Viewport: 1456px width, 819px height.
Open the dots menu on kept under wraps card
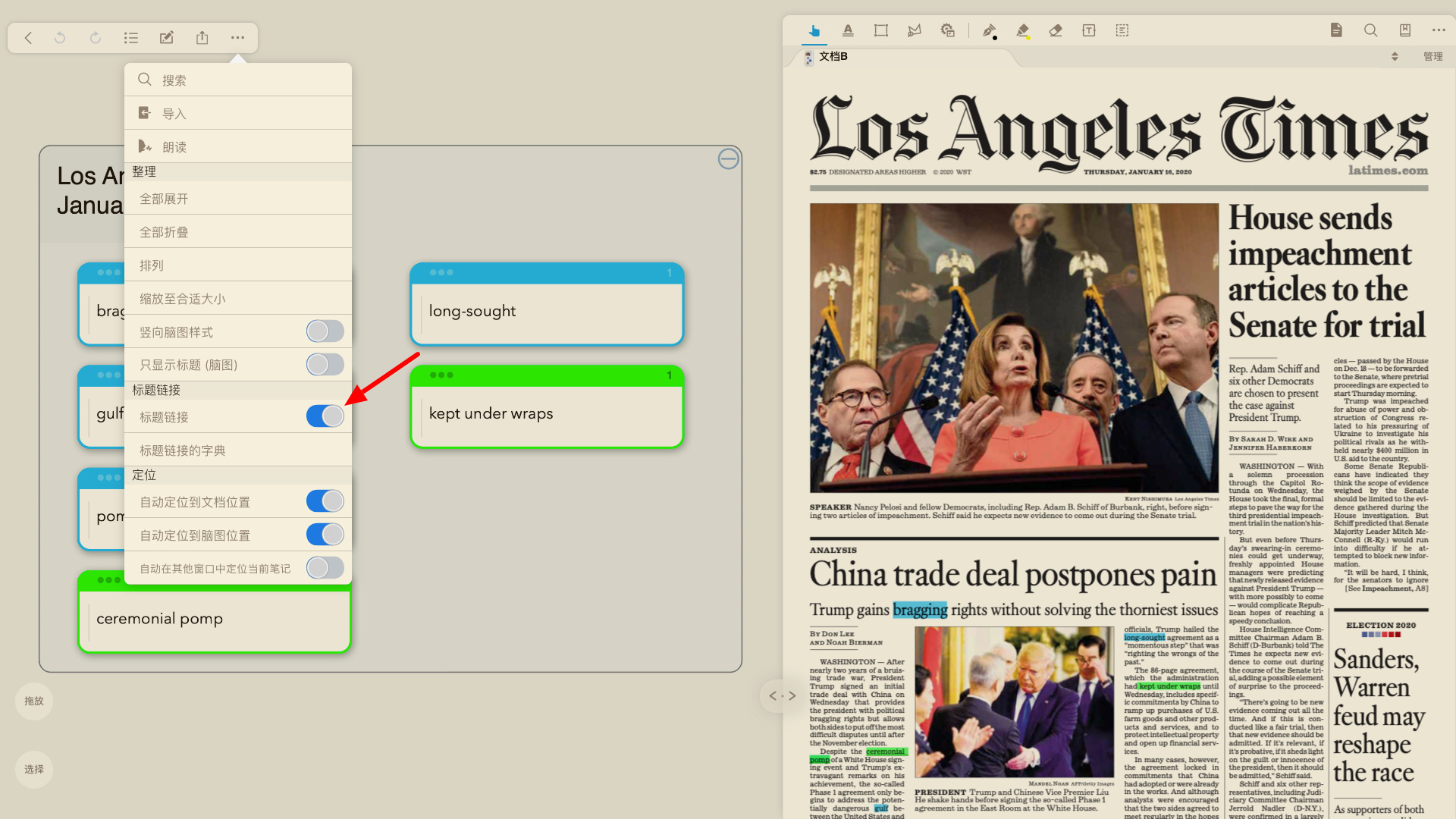[441, 375]
